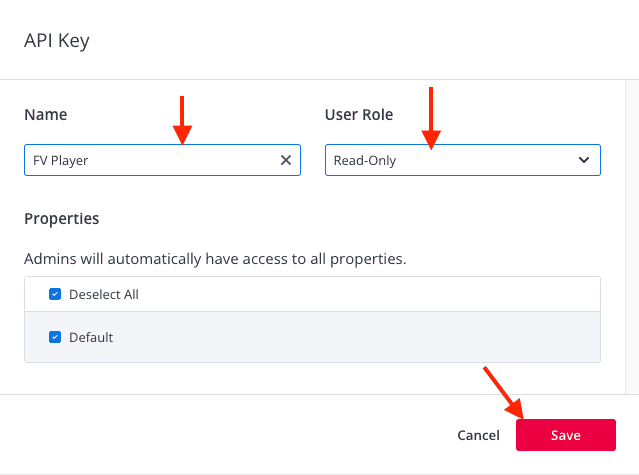This screenshot has width=639, height=475.
Task: Save the API key settings
Action: pos(566,435)
